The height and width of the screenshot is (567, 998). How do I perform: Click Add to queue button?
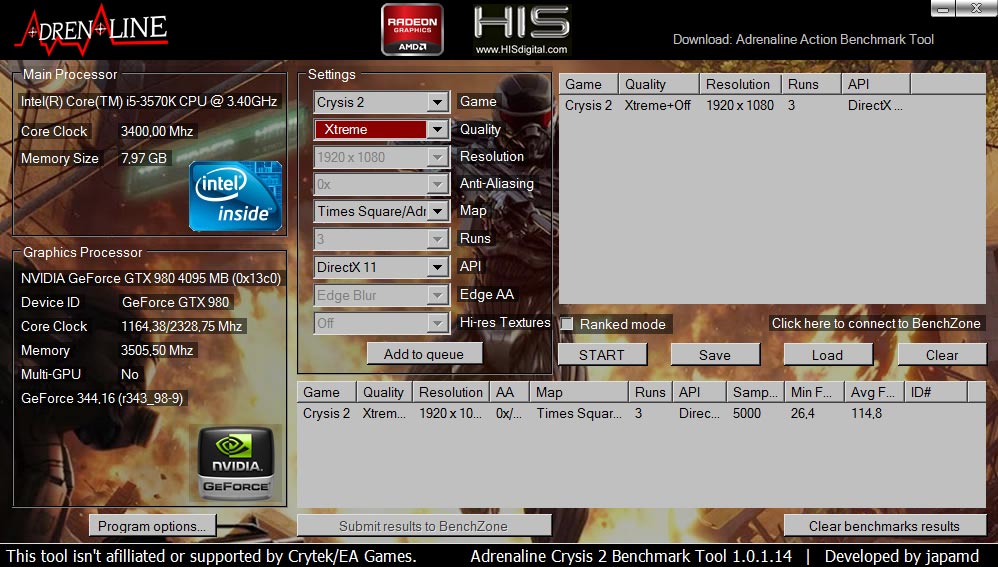pos(424,354)
